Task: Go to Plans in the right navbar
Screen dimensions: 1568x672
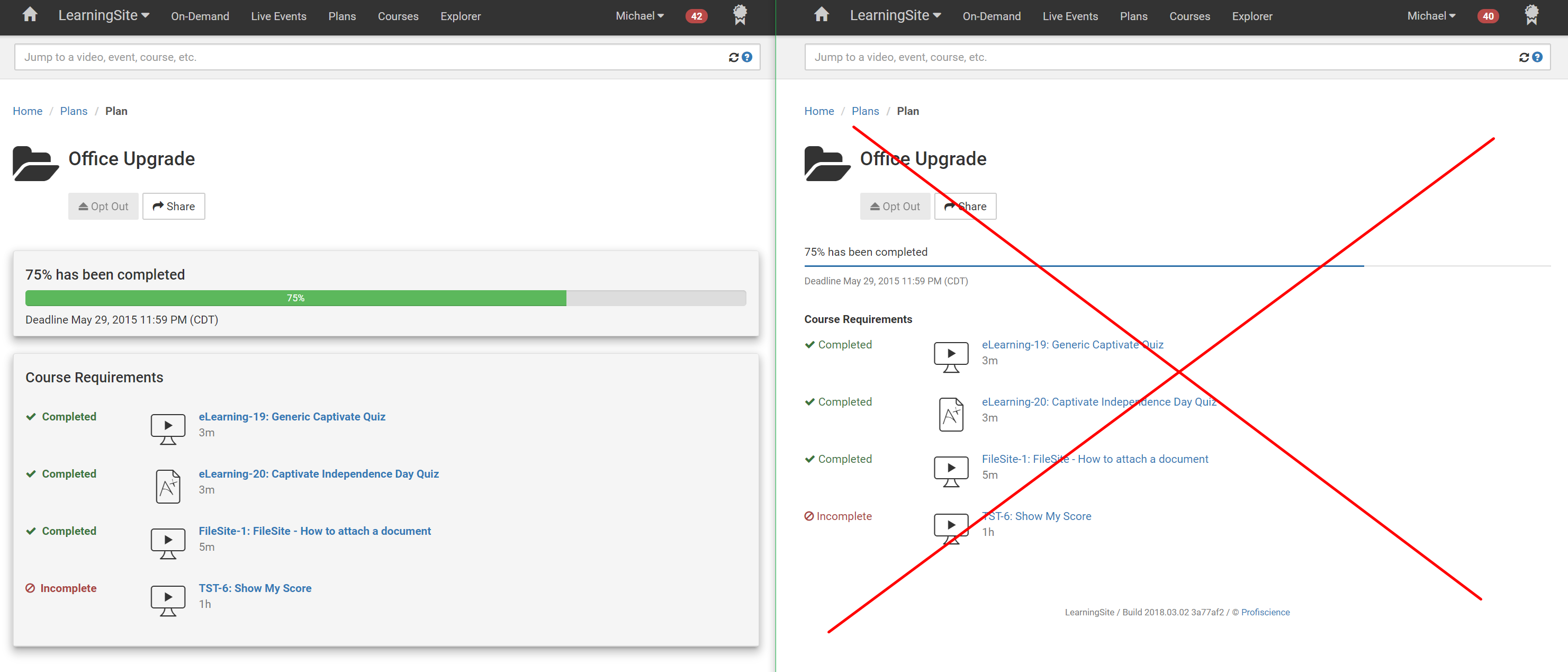Action: pos(1134,16)
